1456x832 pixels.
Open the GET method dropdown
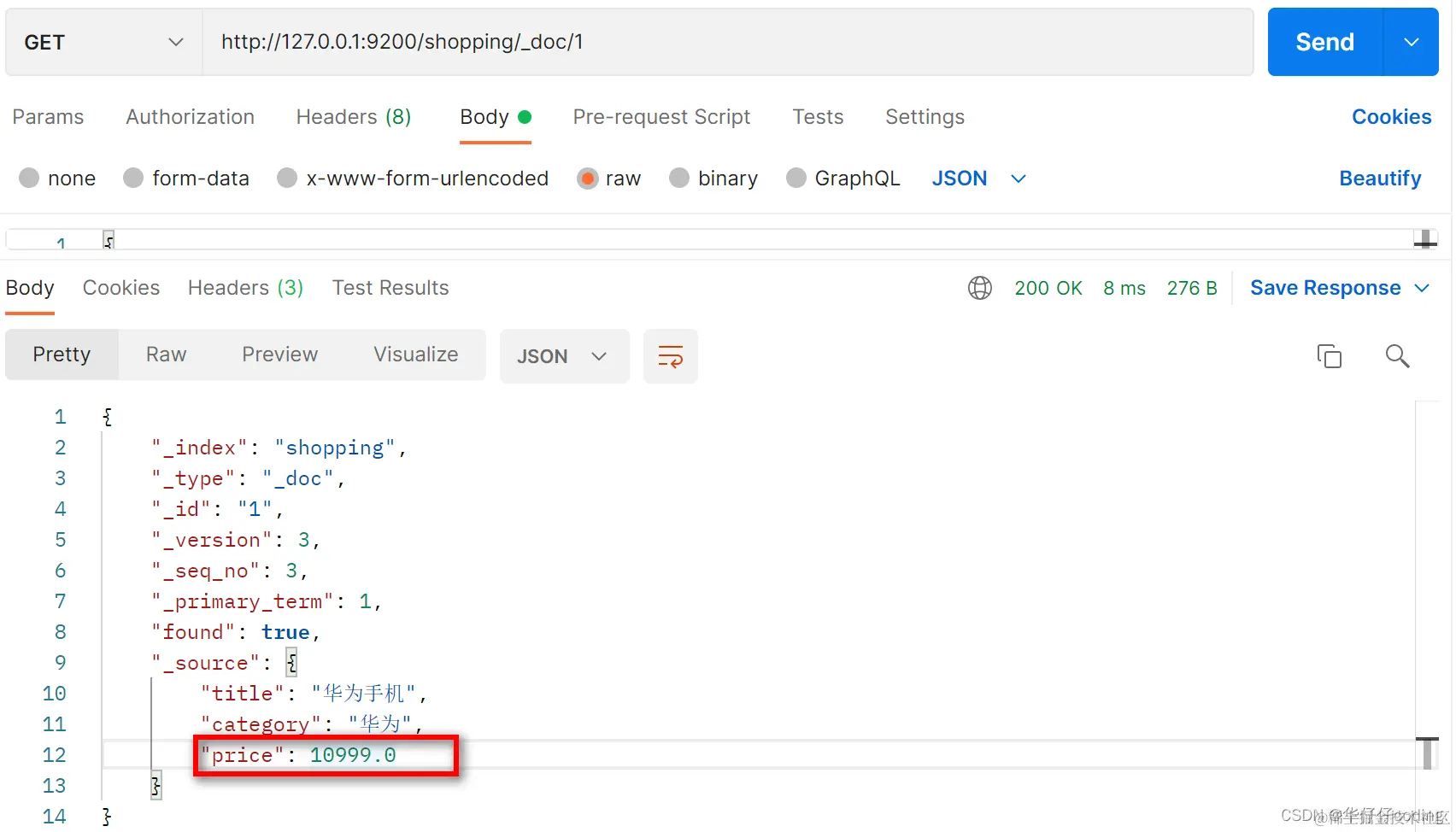click(103, 42)
